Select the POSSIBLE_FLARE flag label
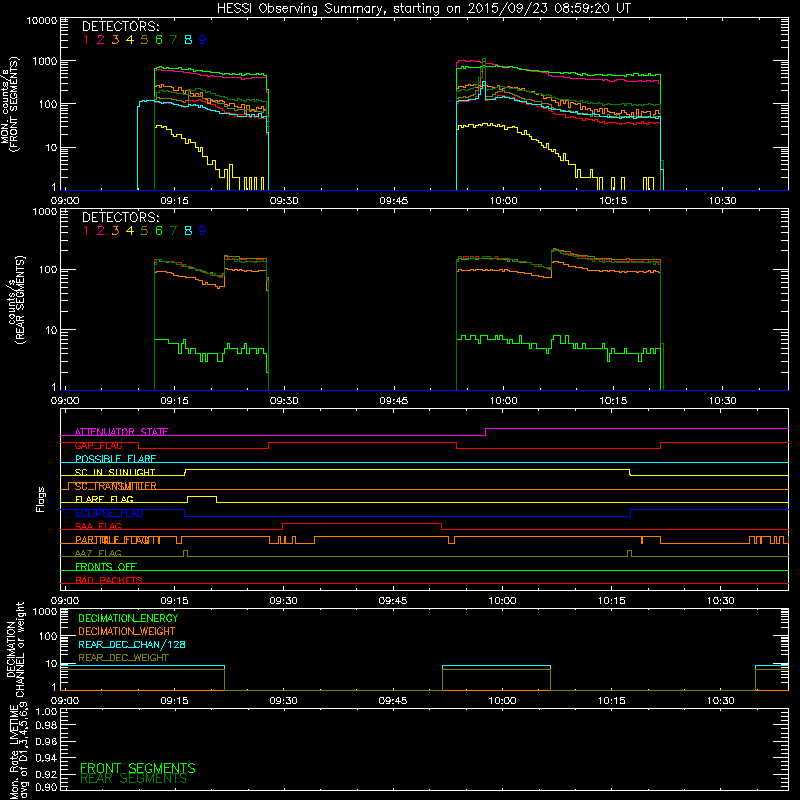This screenshot has height=800, width=800. tap(115, 459)
